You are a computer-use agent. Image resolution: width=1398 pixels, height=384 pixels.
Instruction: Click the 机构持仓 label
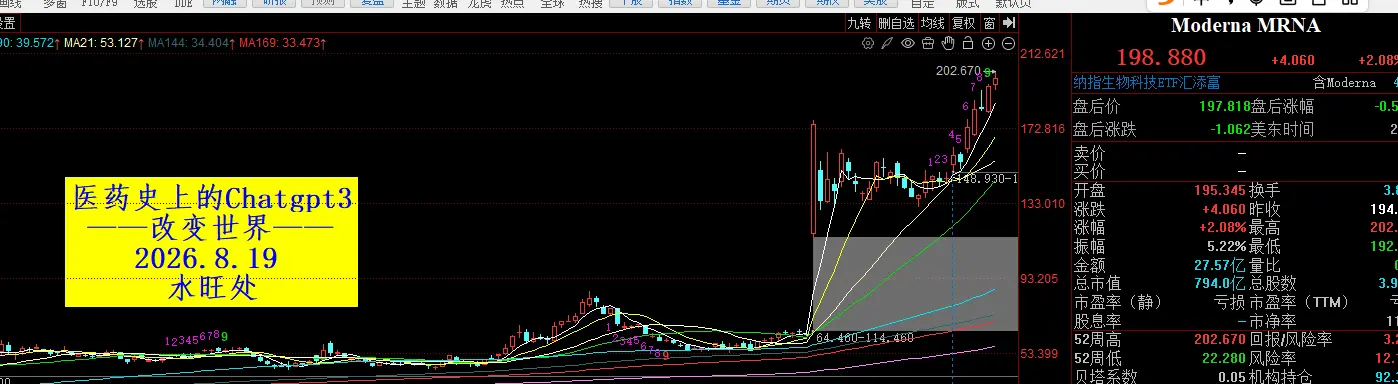click(1281, 377)
